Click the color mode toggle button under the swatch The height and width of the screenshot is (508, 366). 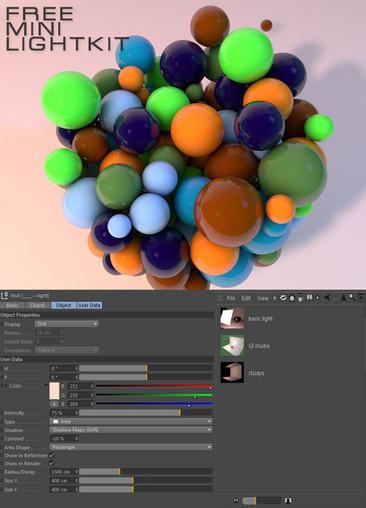click(54, 404)
